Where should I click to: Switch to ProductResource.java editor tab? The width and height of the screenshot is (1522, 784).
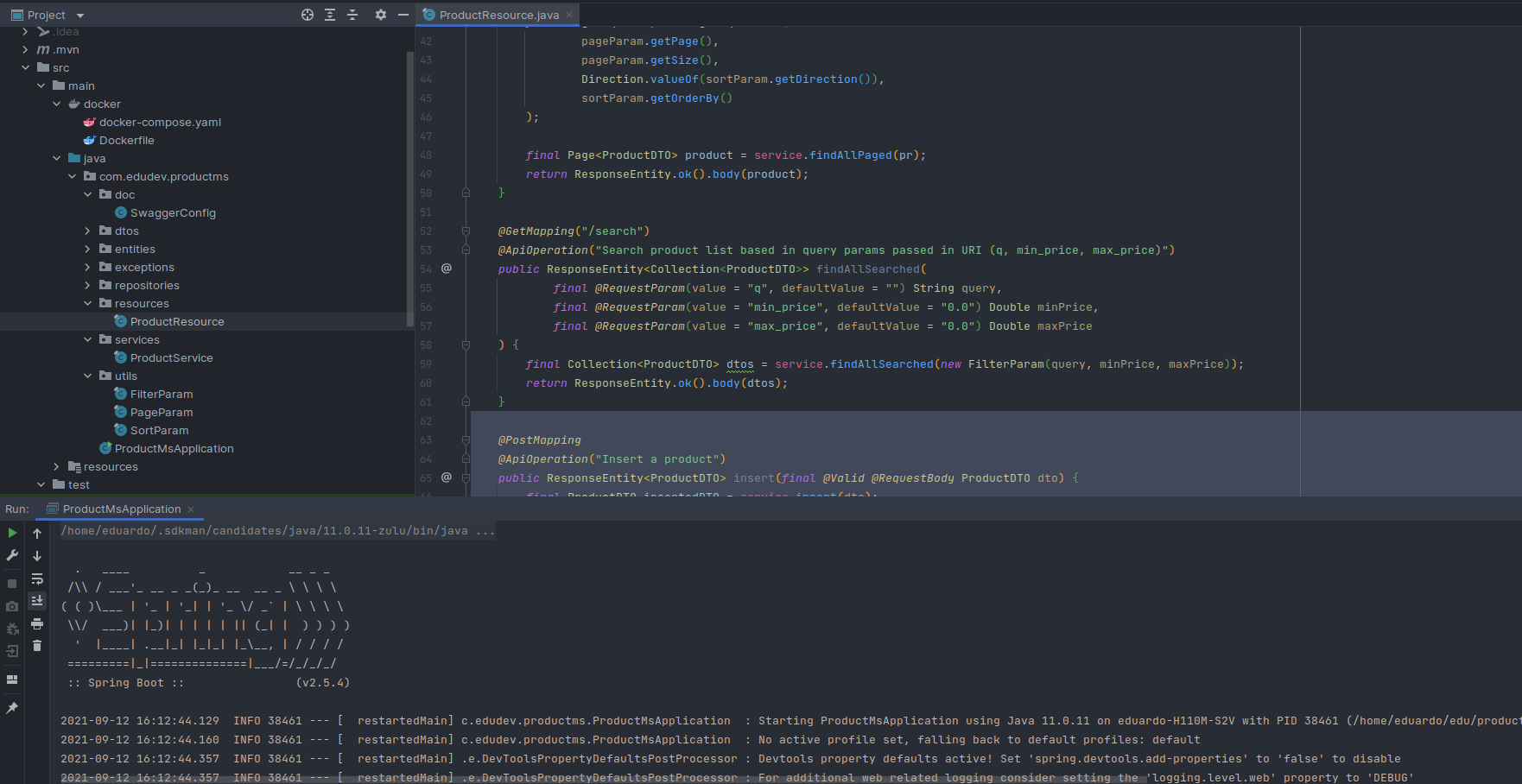(x=498, y=15)
